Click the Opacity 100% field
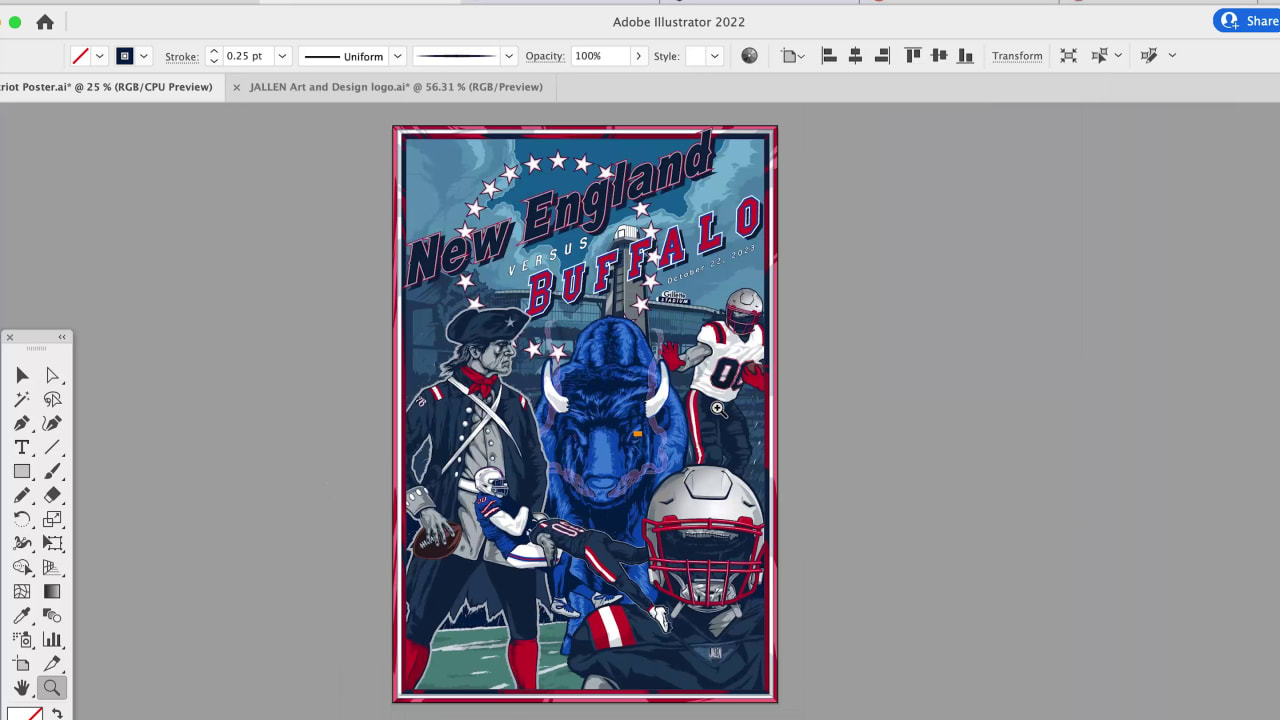1280x720 pixels. [x=601, y=56]
